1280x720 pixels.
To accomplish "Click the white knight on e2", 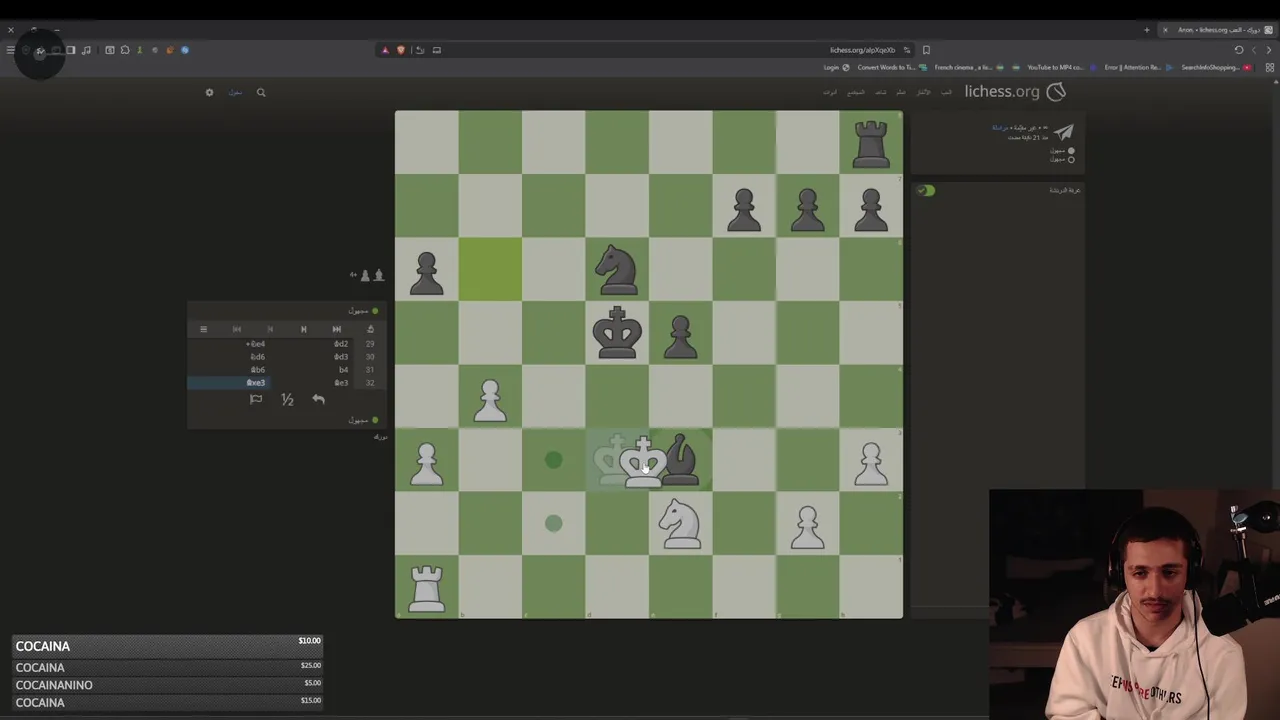I will point(681,523).
